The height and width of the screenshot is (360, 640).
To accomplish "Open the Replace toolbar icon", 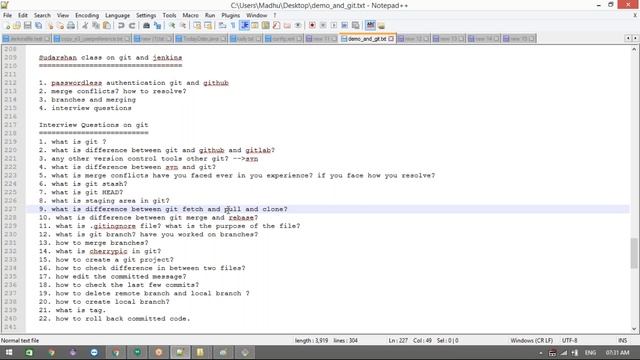I will [157, 25].
